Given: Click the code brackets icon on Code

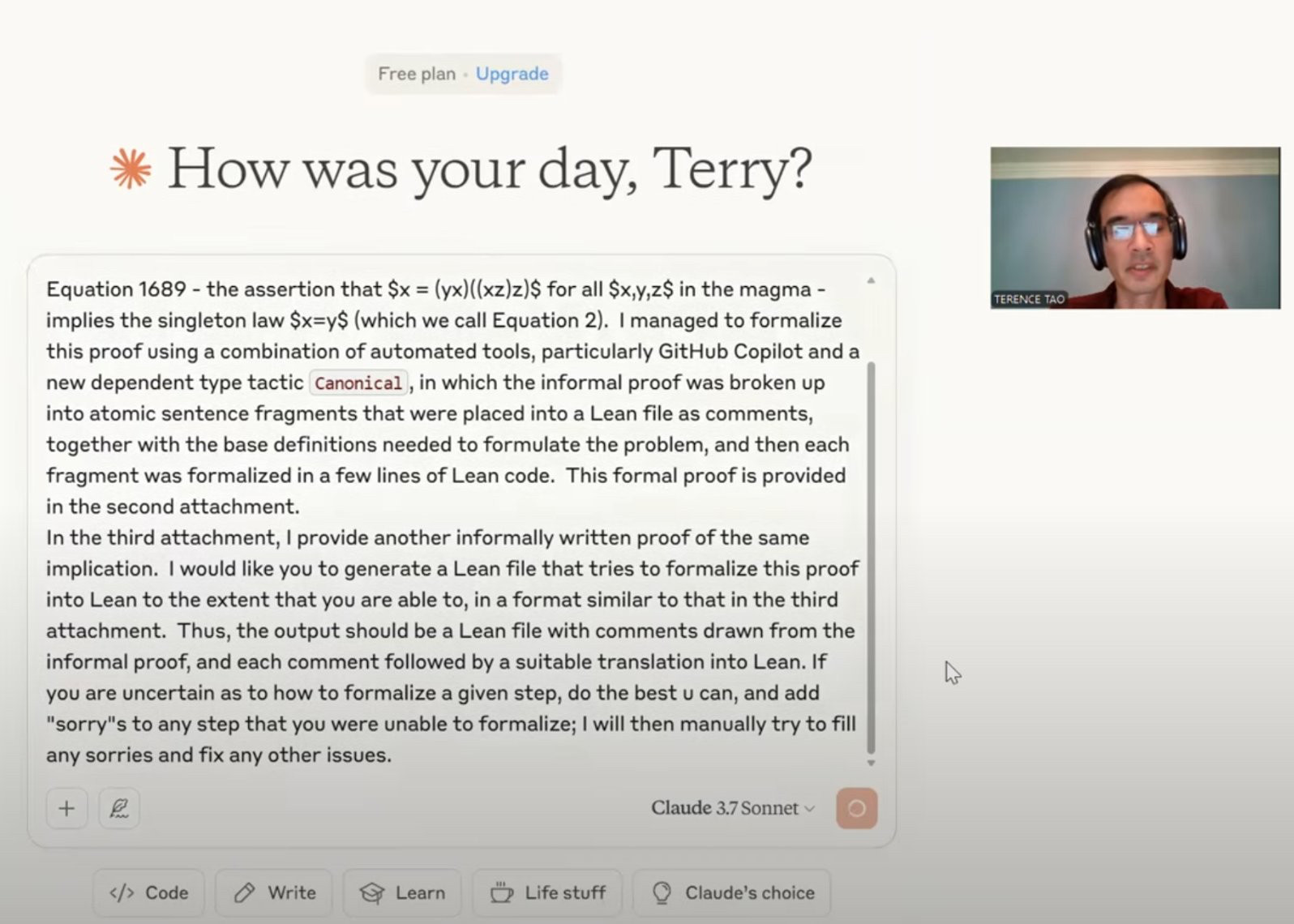Looking at the screenshot, I should coord(122,892).
